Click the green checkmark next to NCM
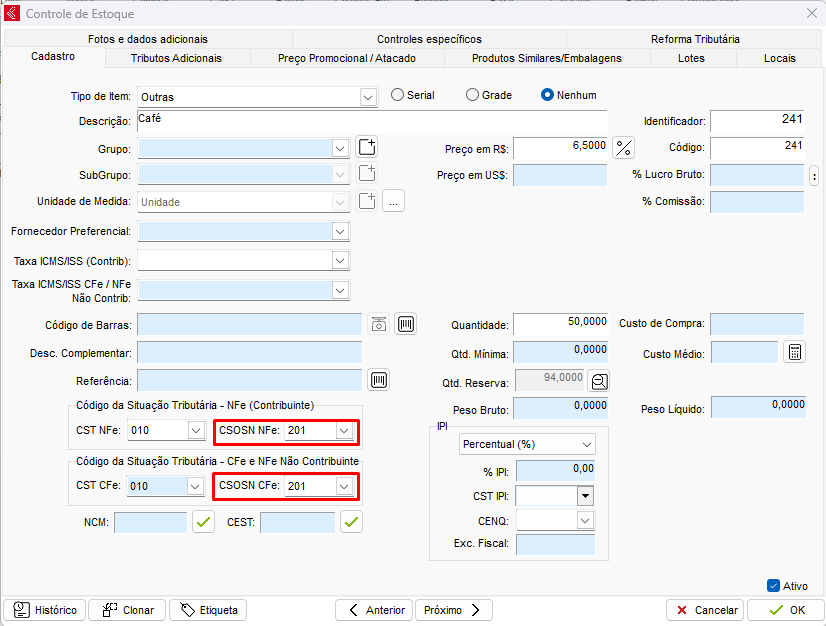 pyautogui.click(x=204, y=522)
